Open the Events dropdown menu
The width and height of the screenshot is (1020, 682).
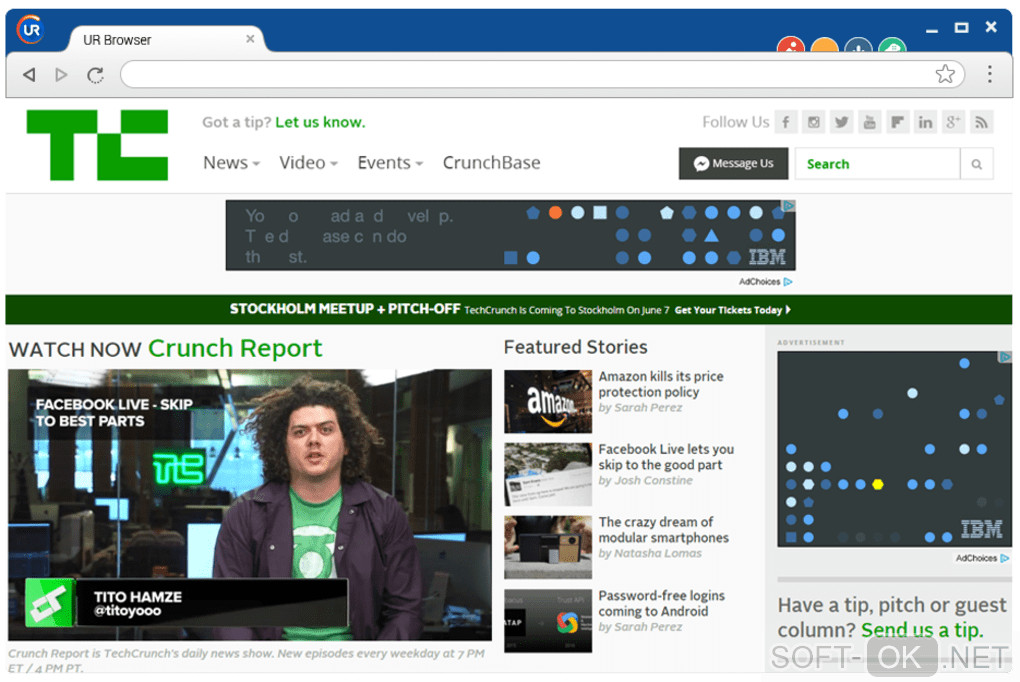point(390,163)
